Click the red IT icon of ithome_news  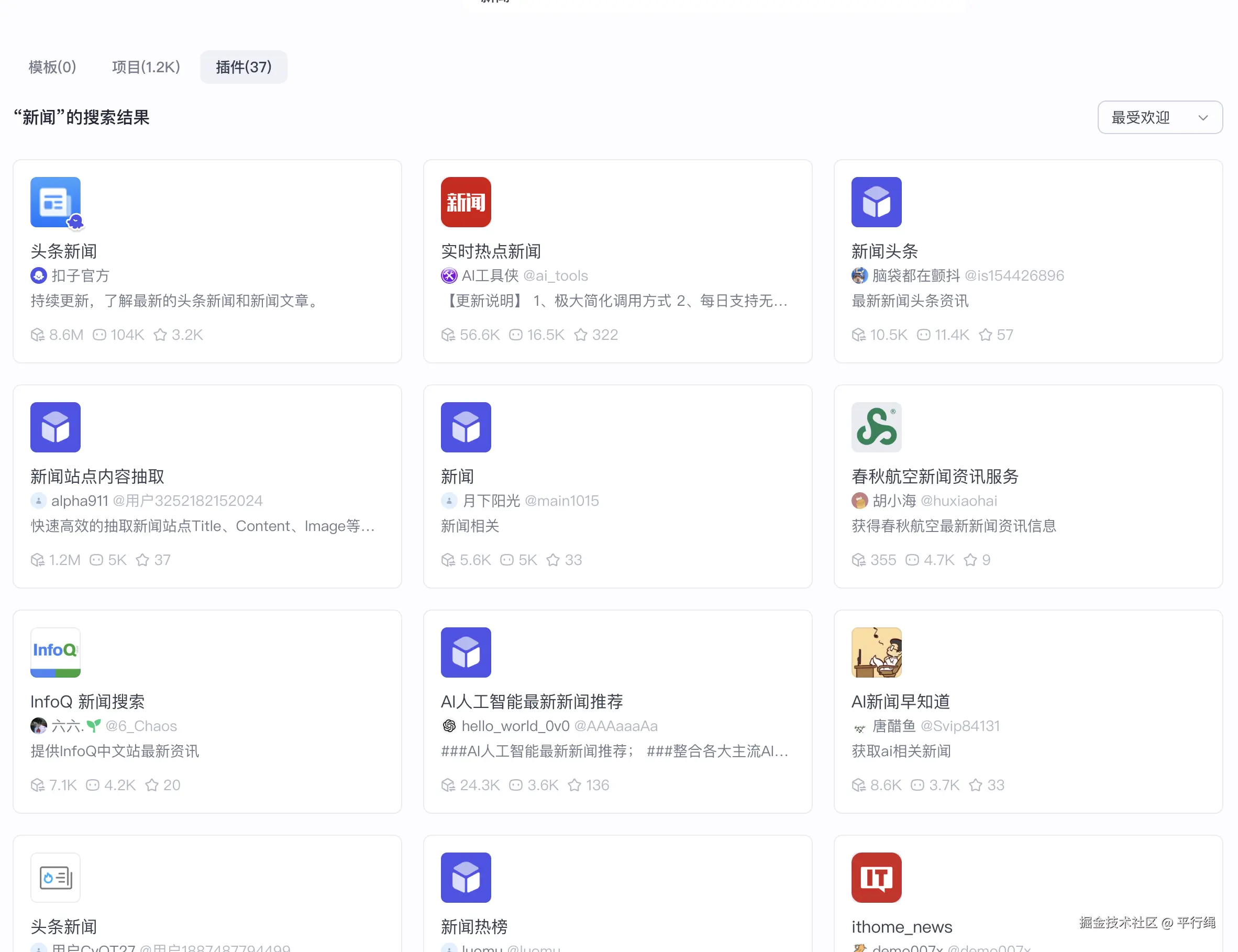876,877
